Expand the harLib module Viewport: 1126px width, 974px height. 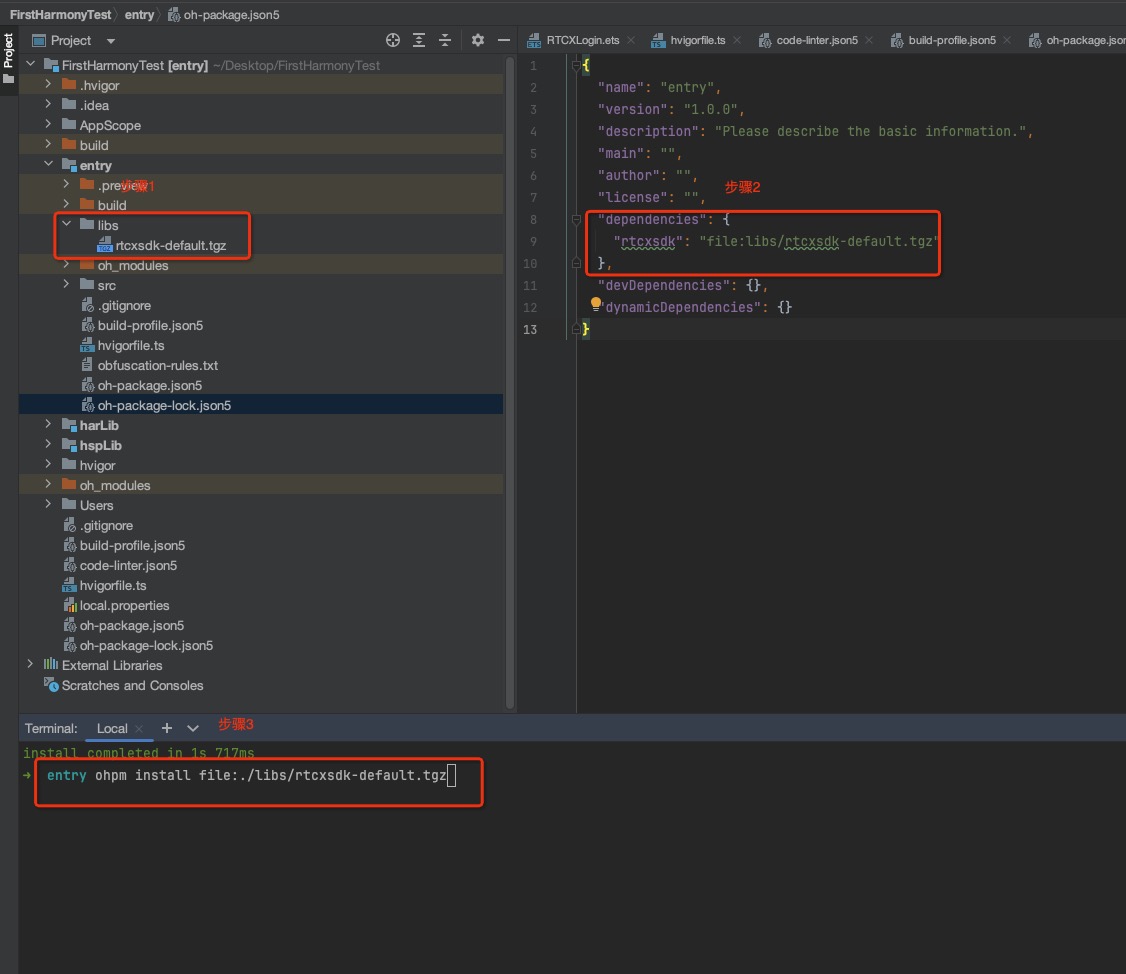point(48,425)
